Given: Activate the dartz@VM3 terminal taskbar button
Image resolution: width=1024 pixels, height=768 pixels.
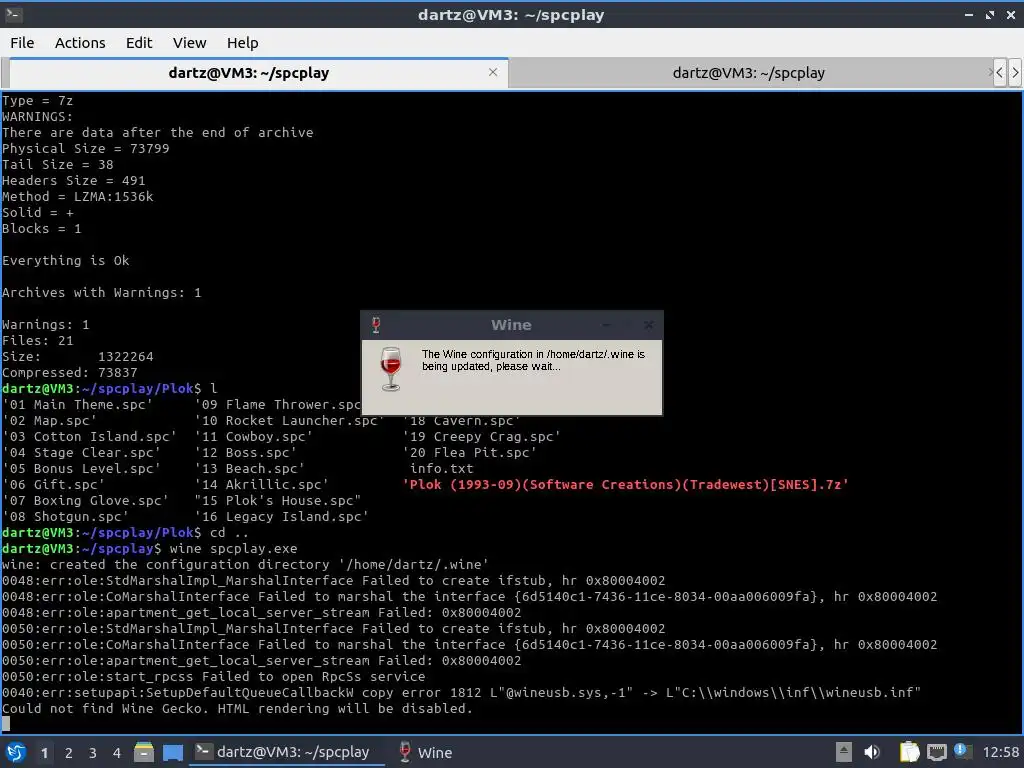Looking at the screenshot, I should click(286, 752).
